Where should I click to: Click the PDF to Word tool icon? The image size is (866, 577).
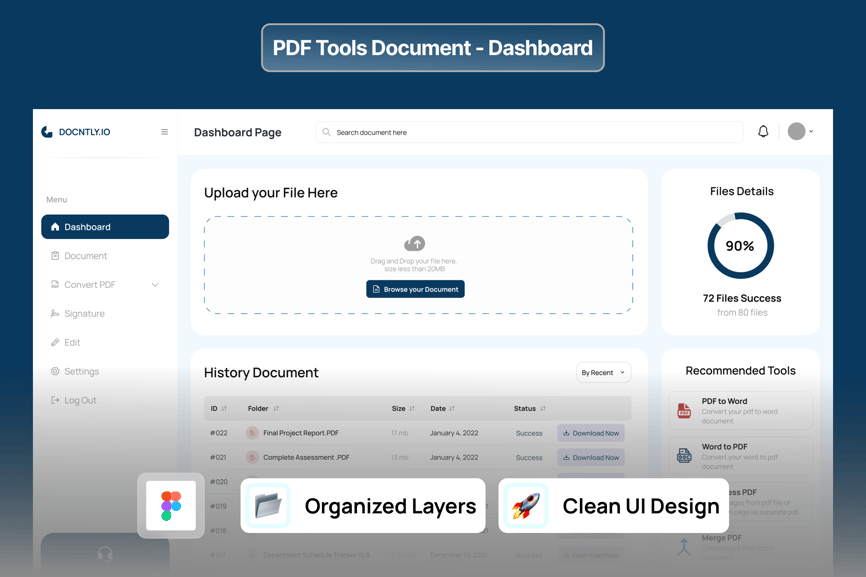pos(684,410)
